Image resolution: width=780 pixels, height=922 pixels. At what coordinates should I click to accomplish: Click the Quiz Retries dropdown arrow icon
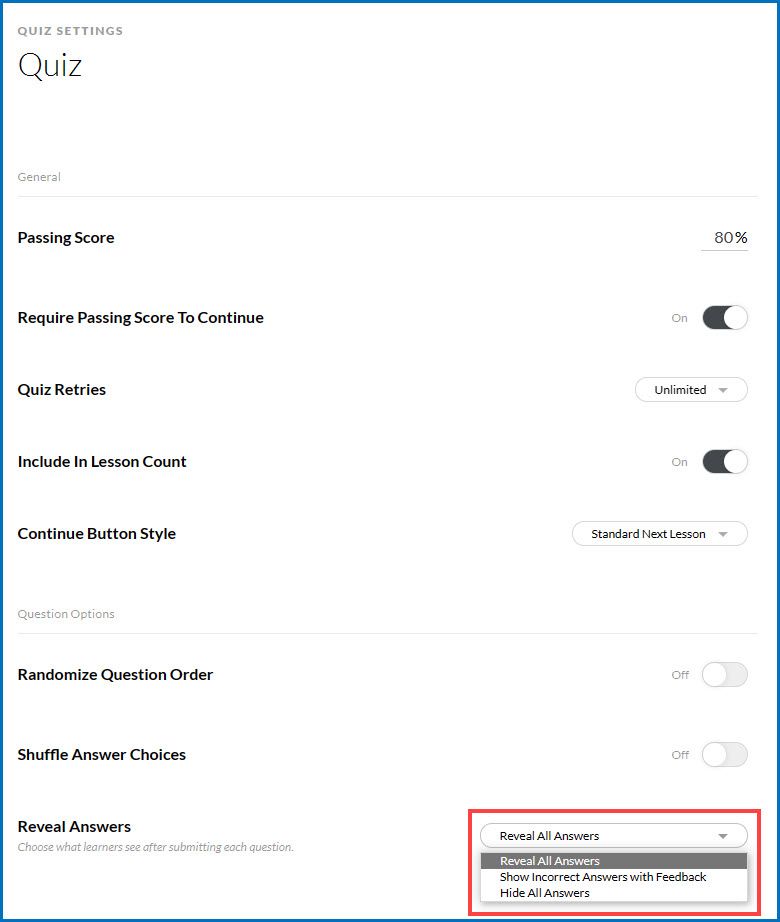tap(724, 391)
